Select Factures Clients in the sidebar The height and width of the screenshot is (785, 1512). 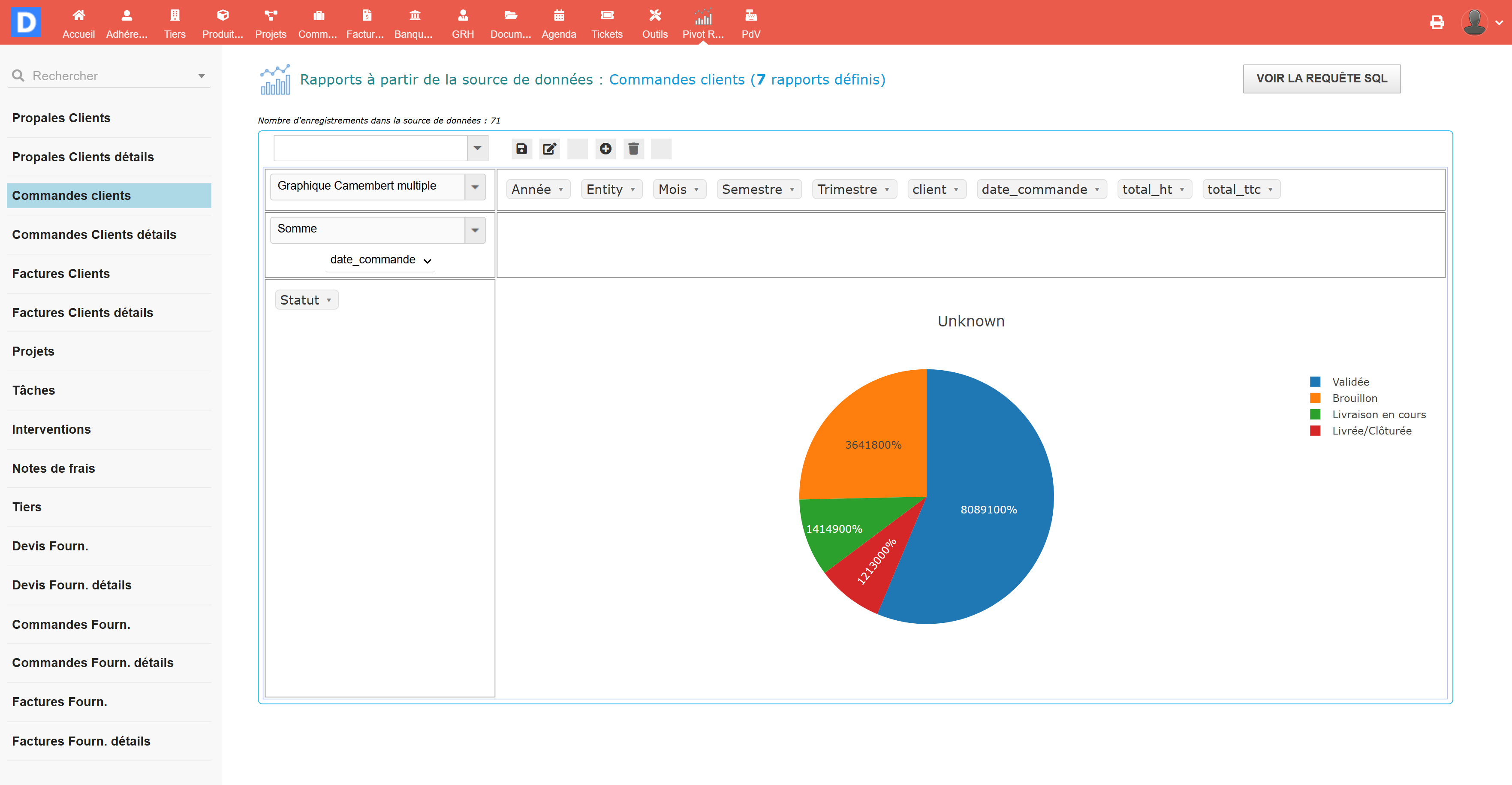tap(60, 274)
